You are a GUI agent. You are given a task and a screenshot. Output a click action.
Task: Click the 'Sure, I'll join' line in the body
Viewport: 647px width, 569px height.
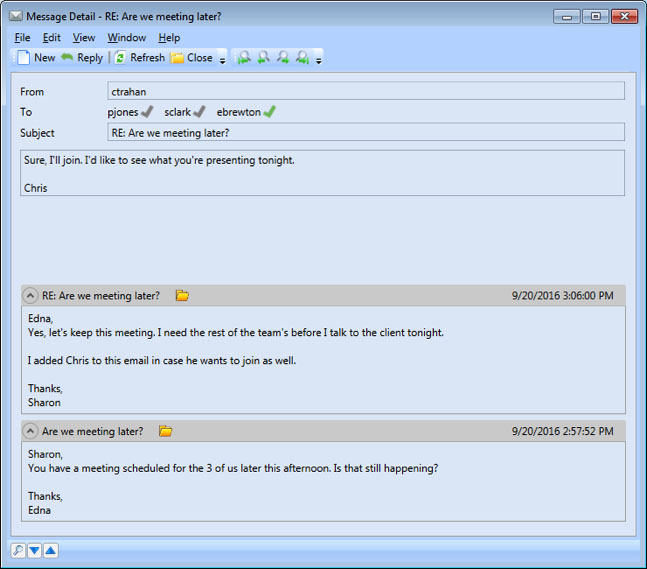tap(159, 160)
